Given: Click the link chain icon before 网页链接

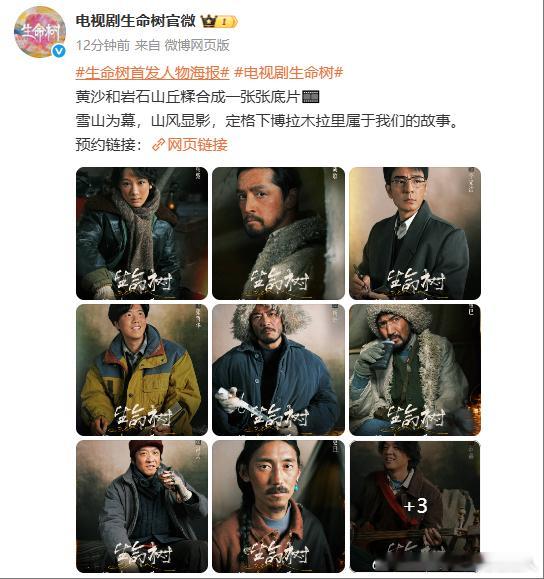Looking at the screenshot, I should click(x=158, y=144).
